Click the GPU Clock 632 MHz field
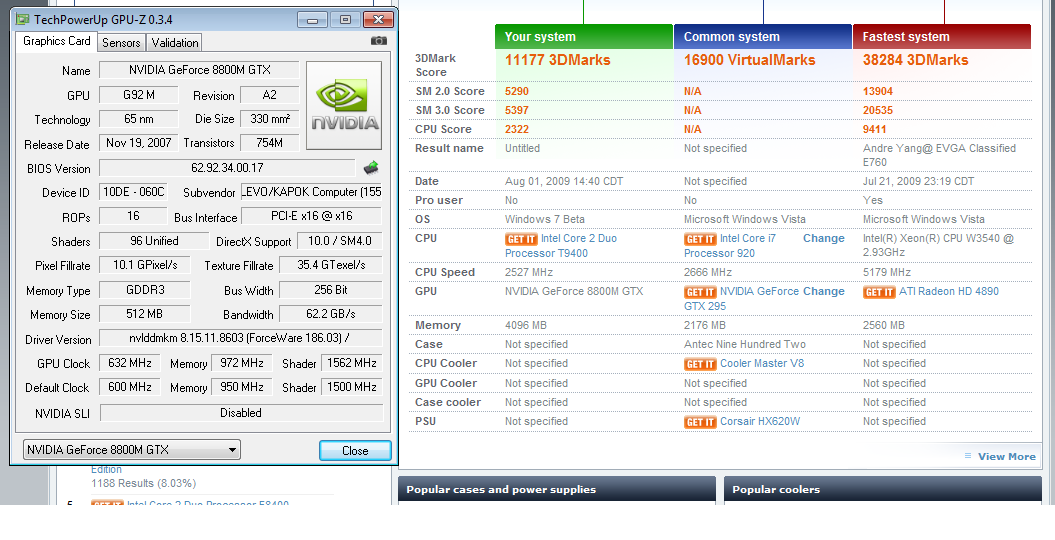This screenshot has height=540, width=1055. (130, 363)
